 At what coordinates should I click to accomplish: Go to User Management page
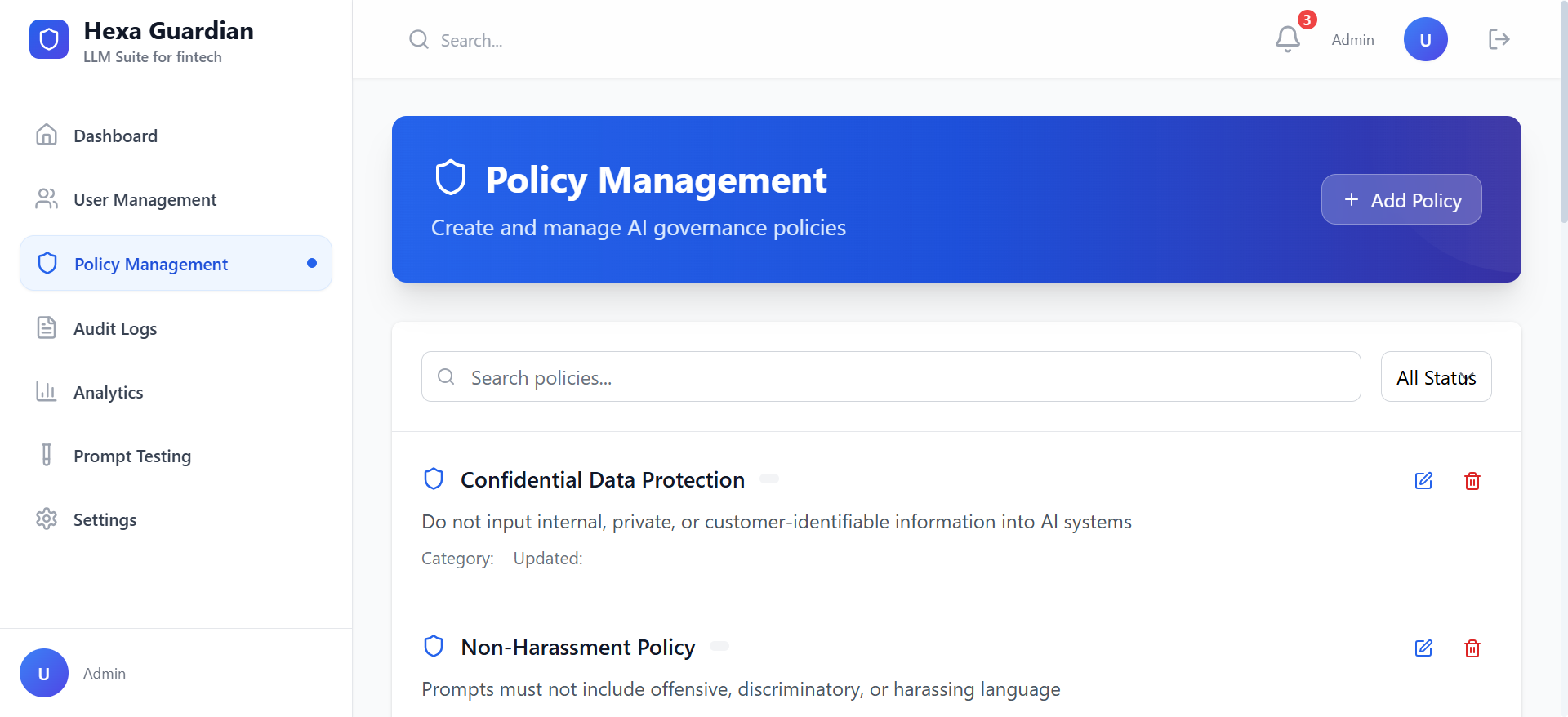145,200
